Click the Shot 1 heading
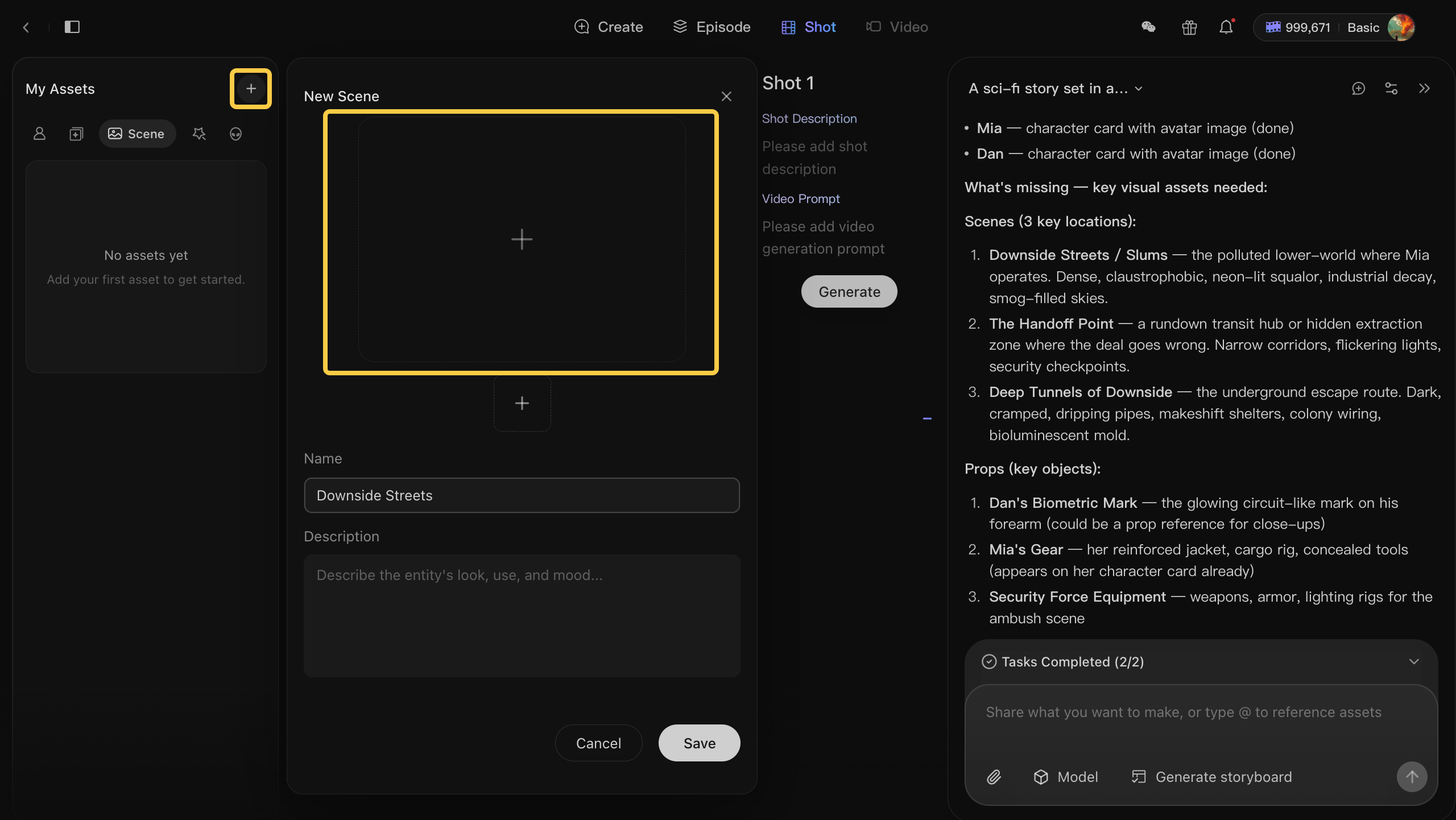Screen dimensions: 1456x820 788,83
